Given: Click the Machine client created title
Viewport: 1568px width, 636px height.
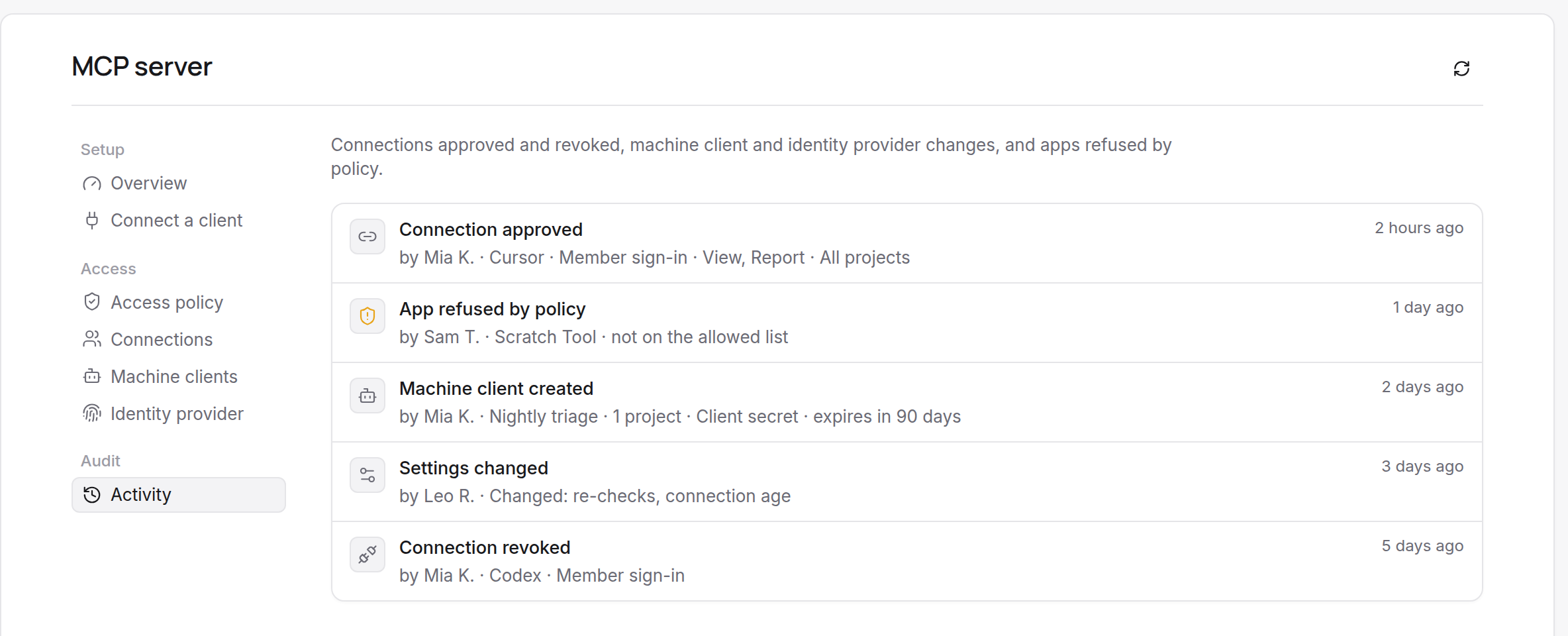Looking at the screenshot, I should [496, 389].
